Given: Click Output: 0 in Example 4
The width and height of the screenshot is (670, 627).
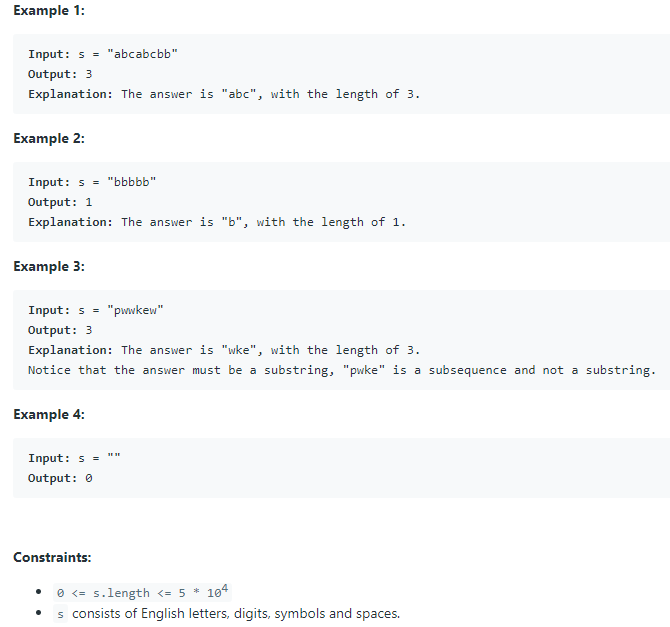Looking at the screenshot, I should 60,478.
